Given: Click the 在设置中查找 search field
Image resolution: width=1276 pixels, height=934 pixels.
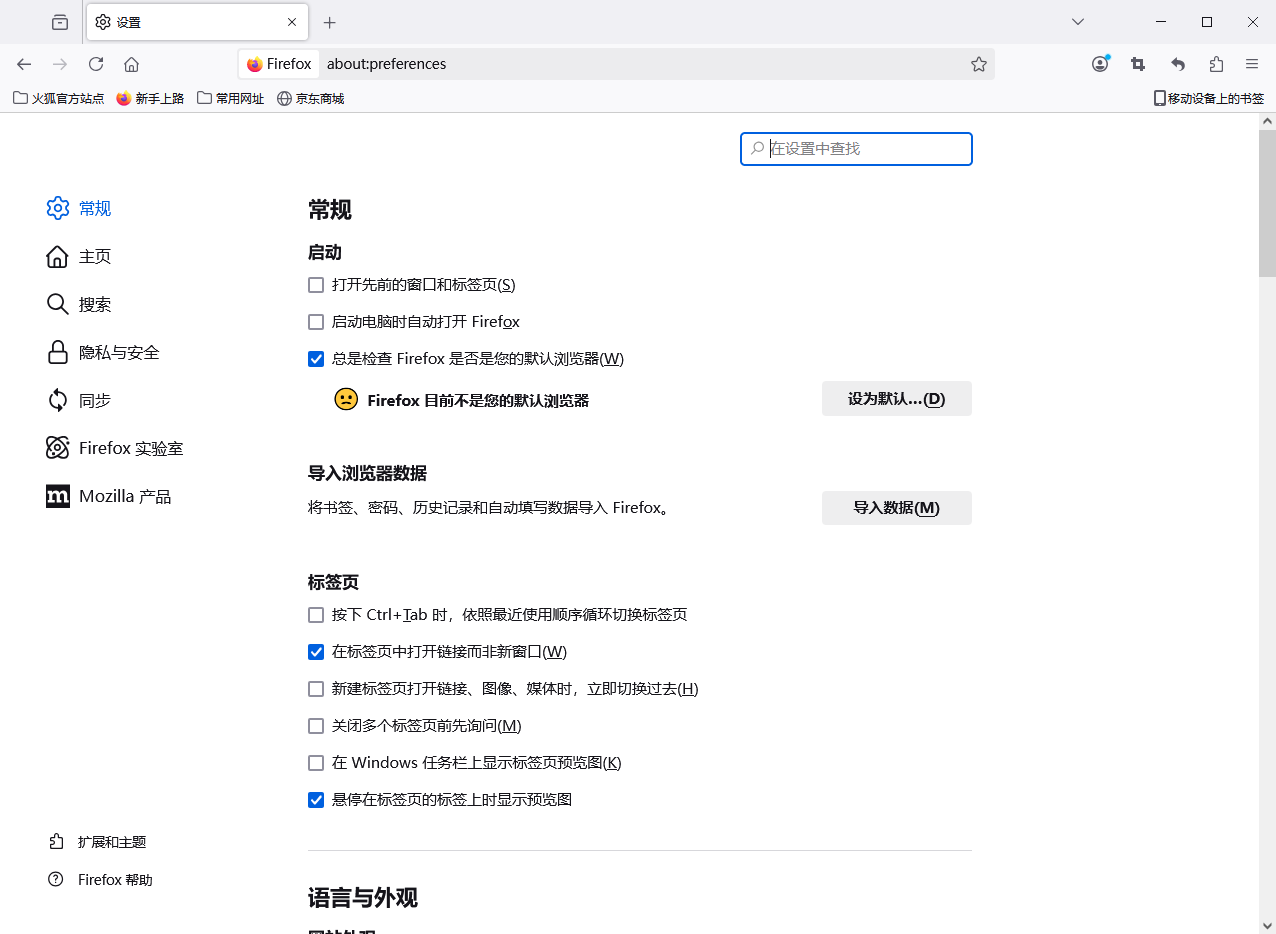Looking at the screenshot, I should [856, 148].
